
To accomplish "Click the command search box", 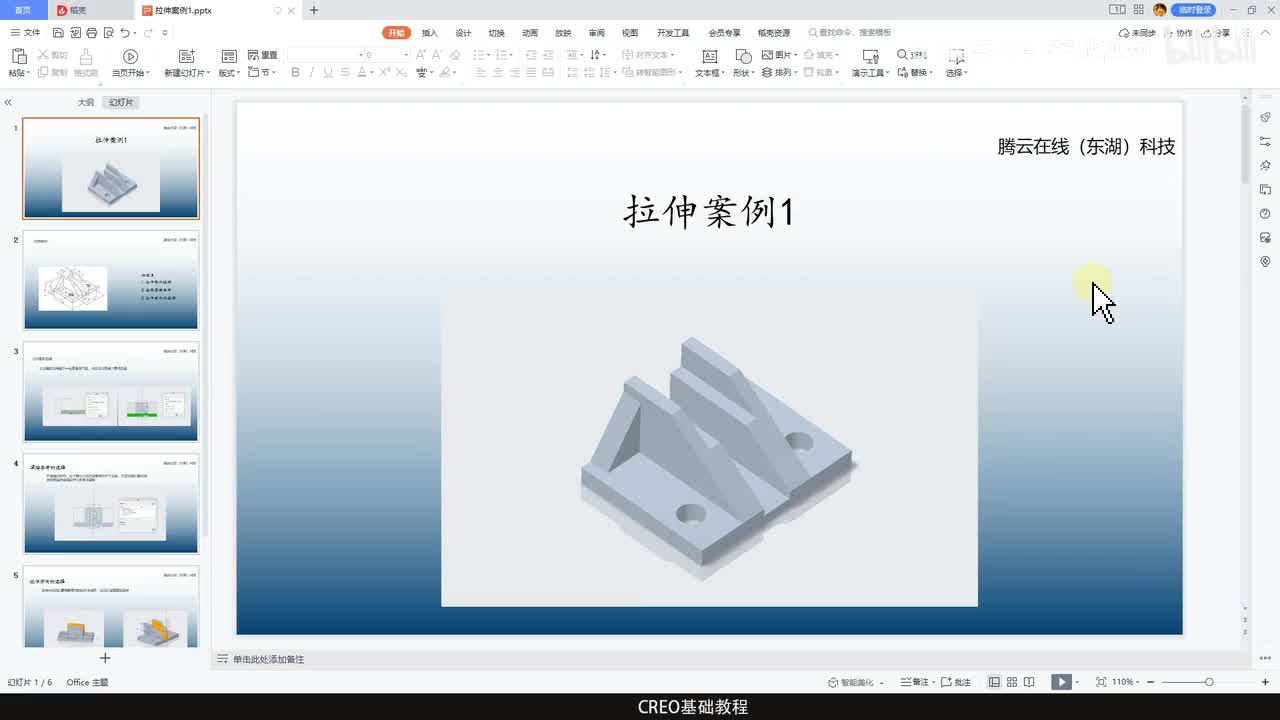I will pyautogui.click(x=852, y=33).
